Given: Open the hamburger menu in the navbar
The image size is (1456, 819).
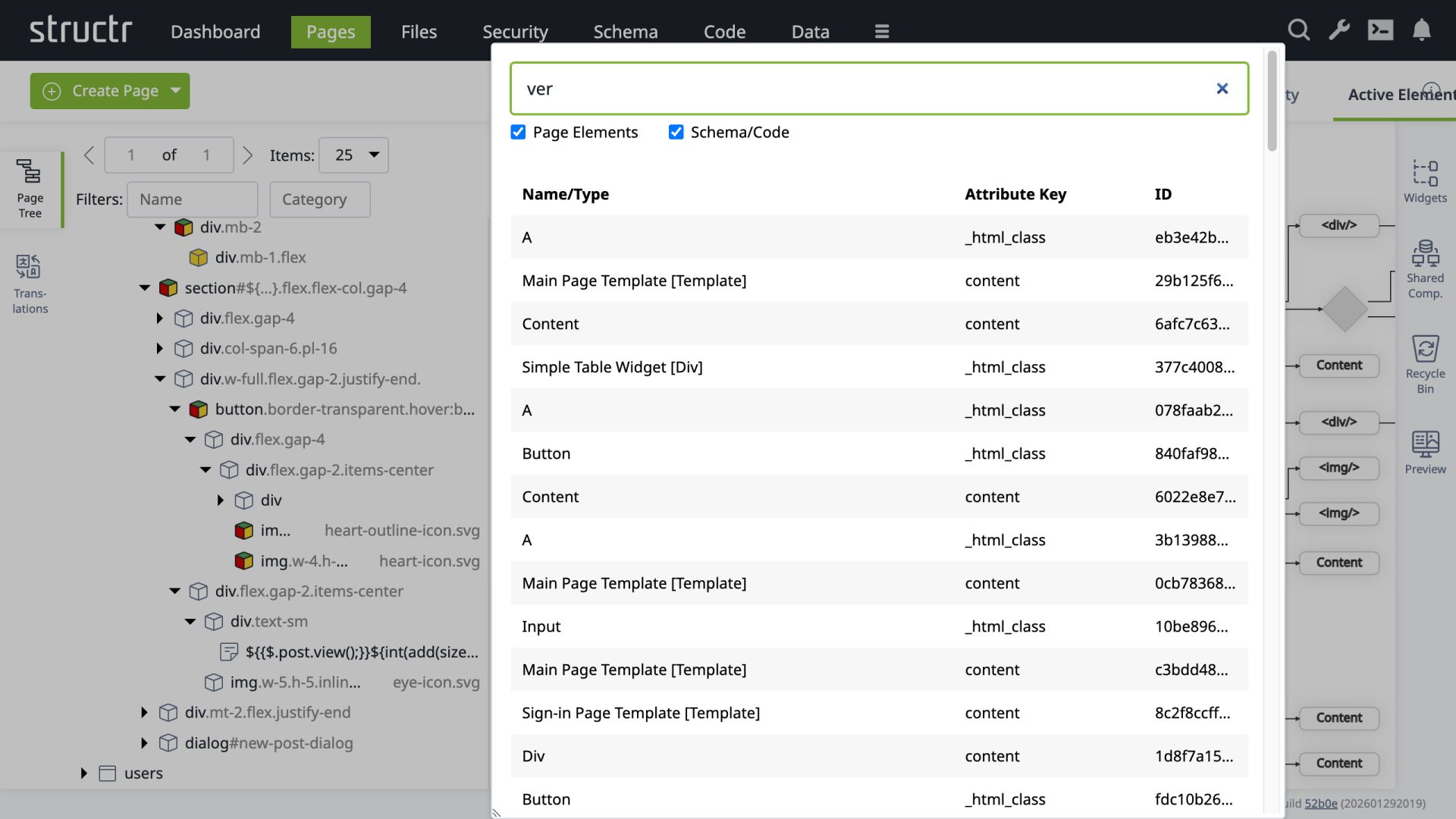Looking at the screenshot, I should pos(881,31).
